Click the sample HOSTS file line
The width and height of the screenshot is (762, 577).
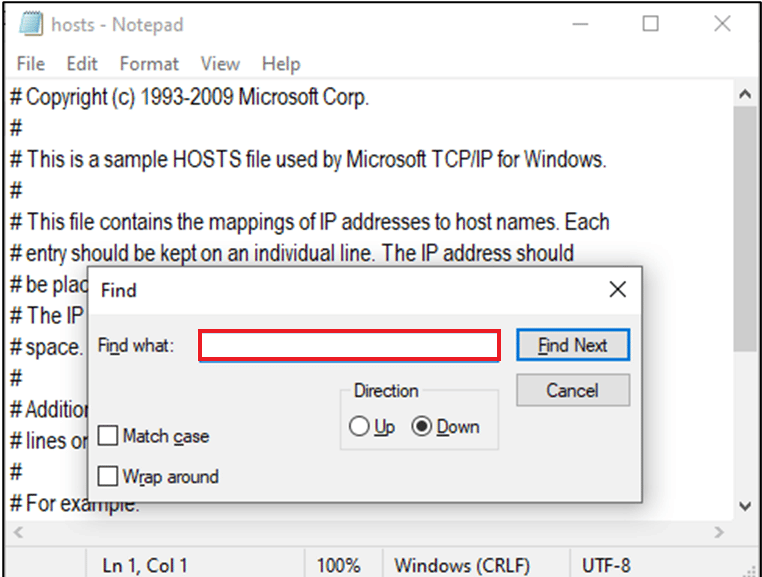point(308,159)
